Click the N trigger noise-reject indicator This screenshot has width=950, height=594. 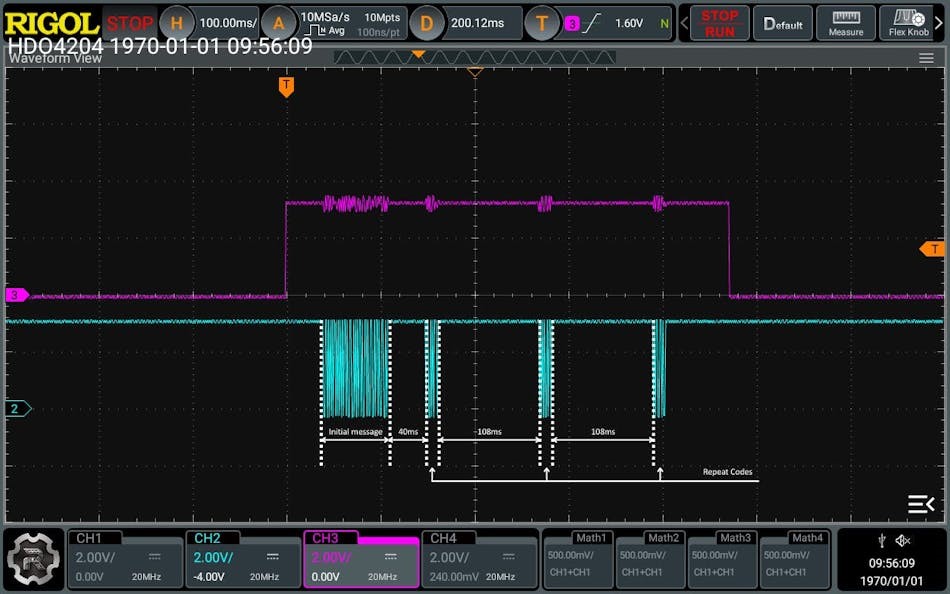(x=665, y=24)
